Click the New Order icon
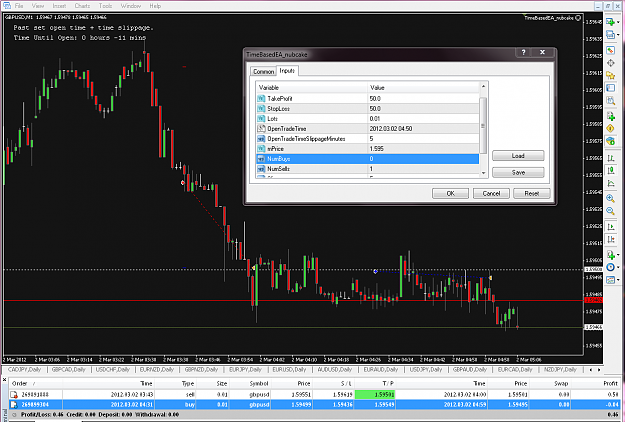Image resolution: width=625 pixels, height=422 pixels. (x=610, y=116)
